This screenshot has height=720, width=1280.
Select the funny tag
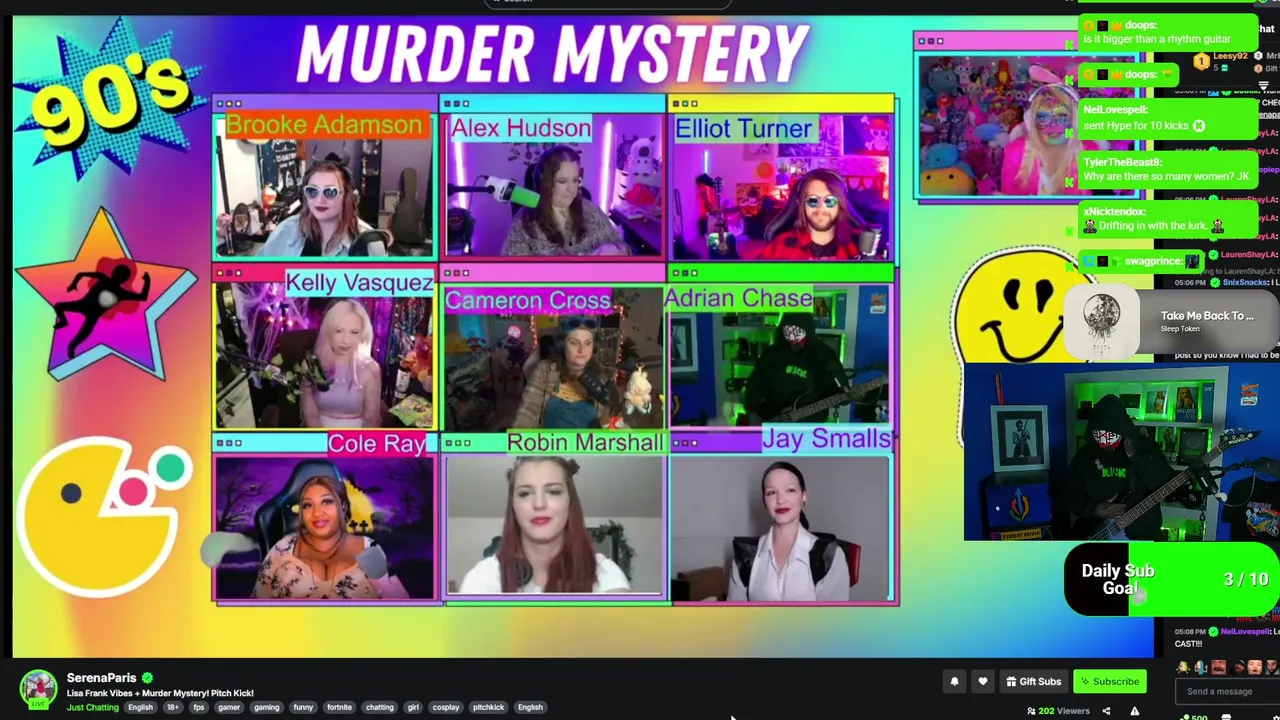(303, 707)
